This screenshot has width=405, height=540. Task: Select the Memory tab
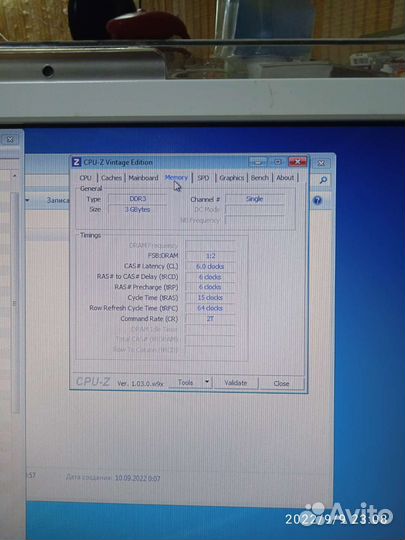pos(176,178)
